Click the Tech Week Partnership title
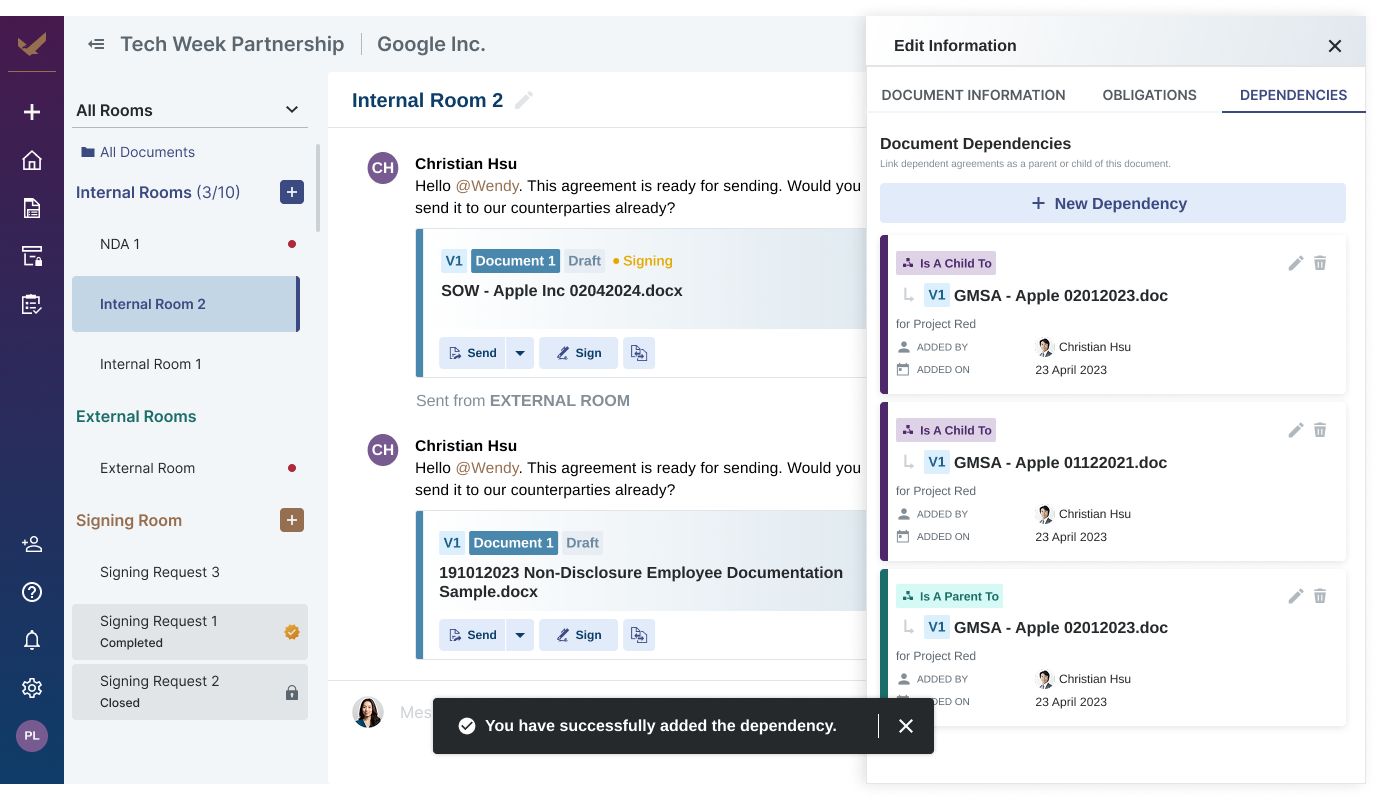Screen dimensions: 1378x800 click(232, 44)
